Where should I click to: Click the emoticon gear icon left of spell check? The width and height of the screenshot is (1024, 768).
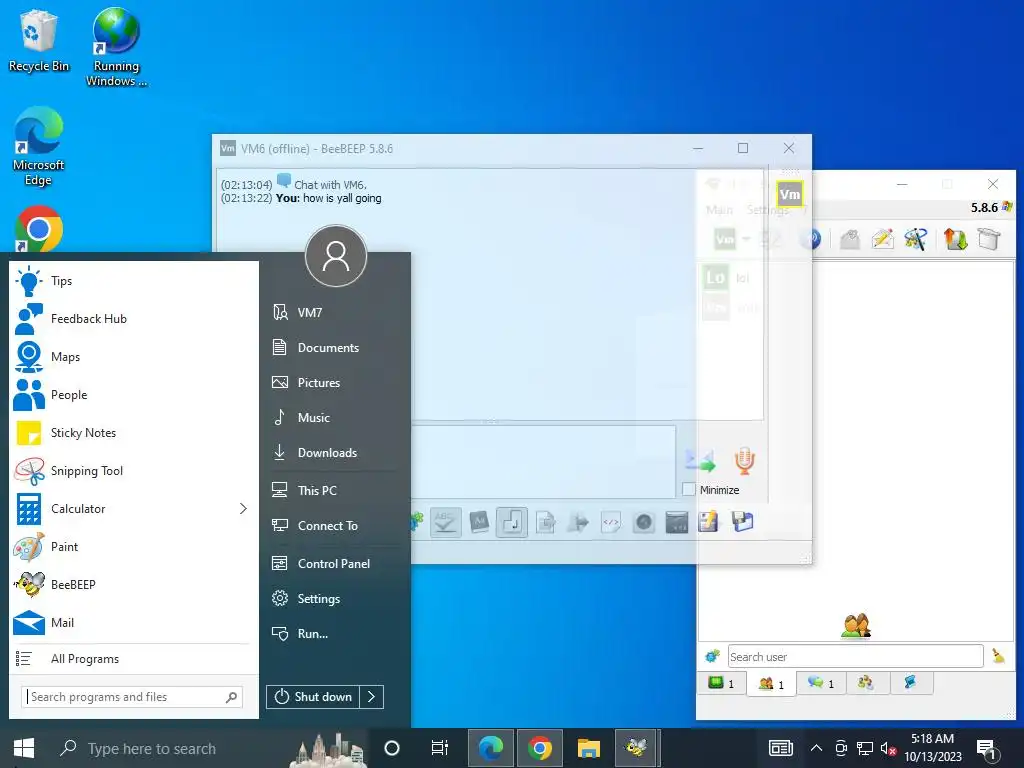pos(417,521)
